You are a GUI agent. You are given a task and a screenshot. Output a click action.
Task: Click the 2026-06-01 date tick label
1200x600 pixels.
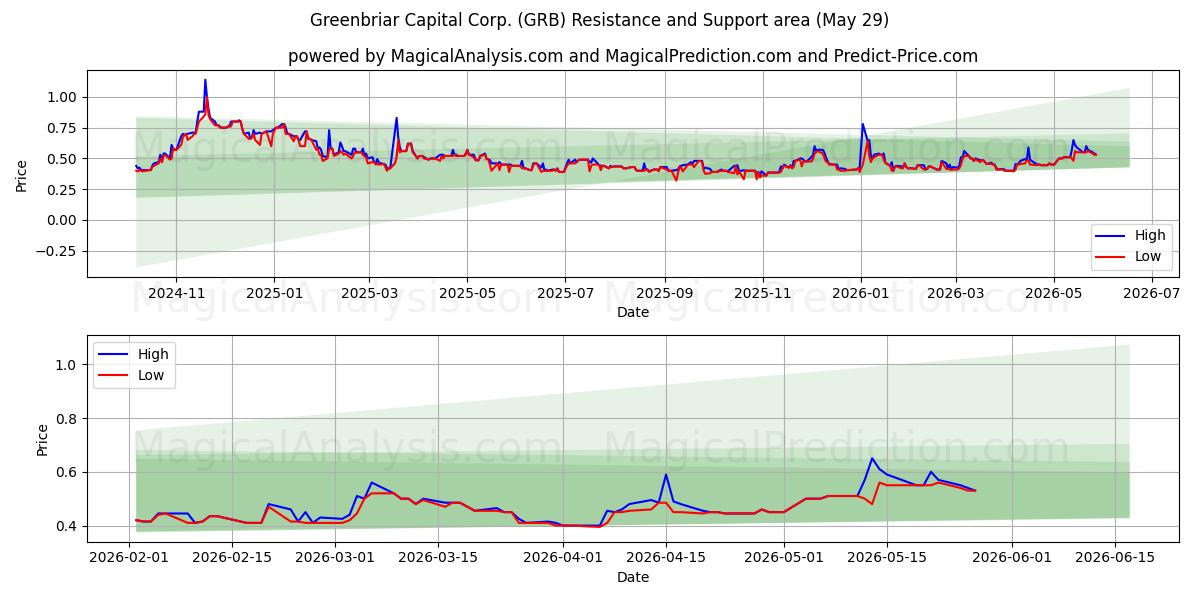point(1010,558)
